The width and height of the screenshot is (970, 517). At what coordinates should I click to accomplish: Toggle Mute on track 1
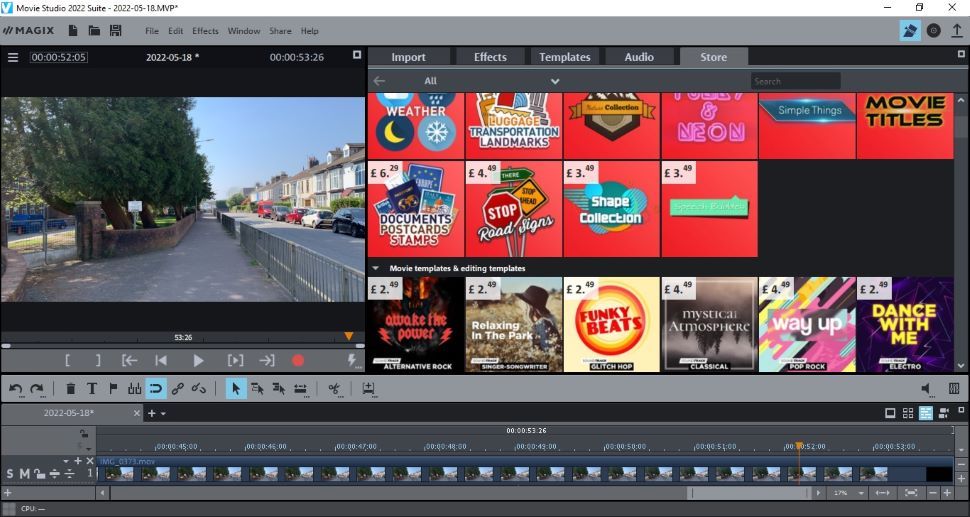click(x=24, y=474)
